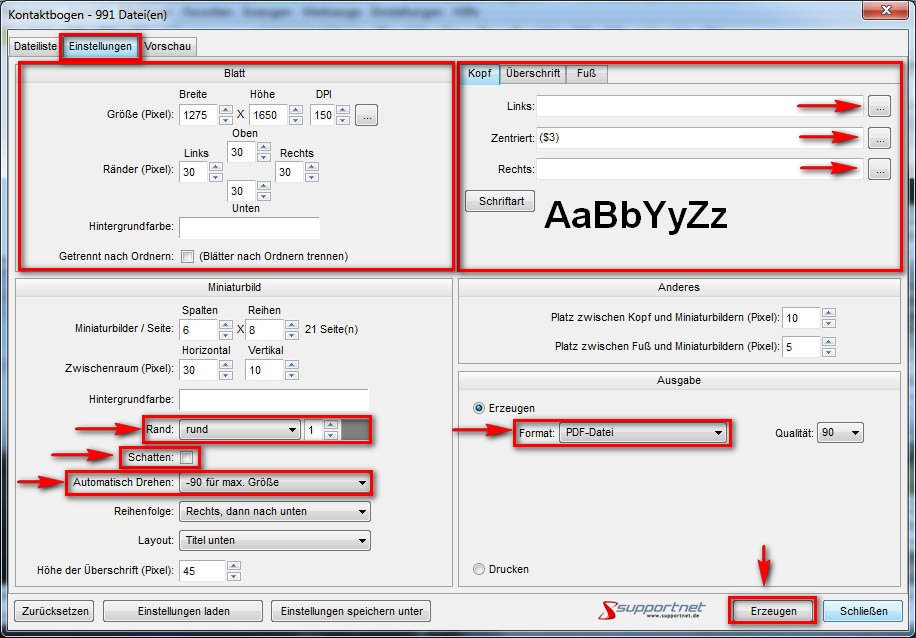Select the Drucken radio button
The image size is (916, 638).
479,569
